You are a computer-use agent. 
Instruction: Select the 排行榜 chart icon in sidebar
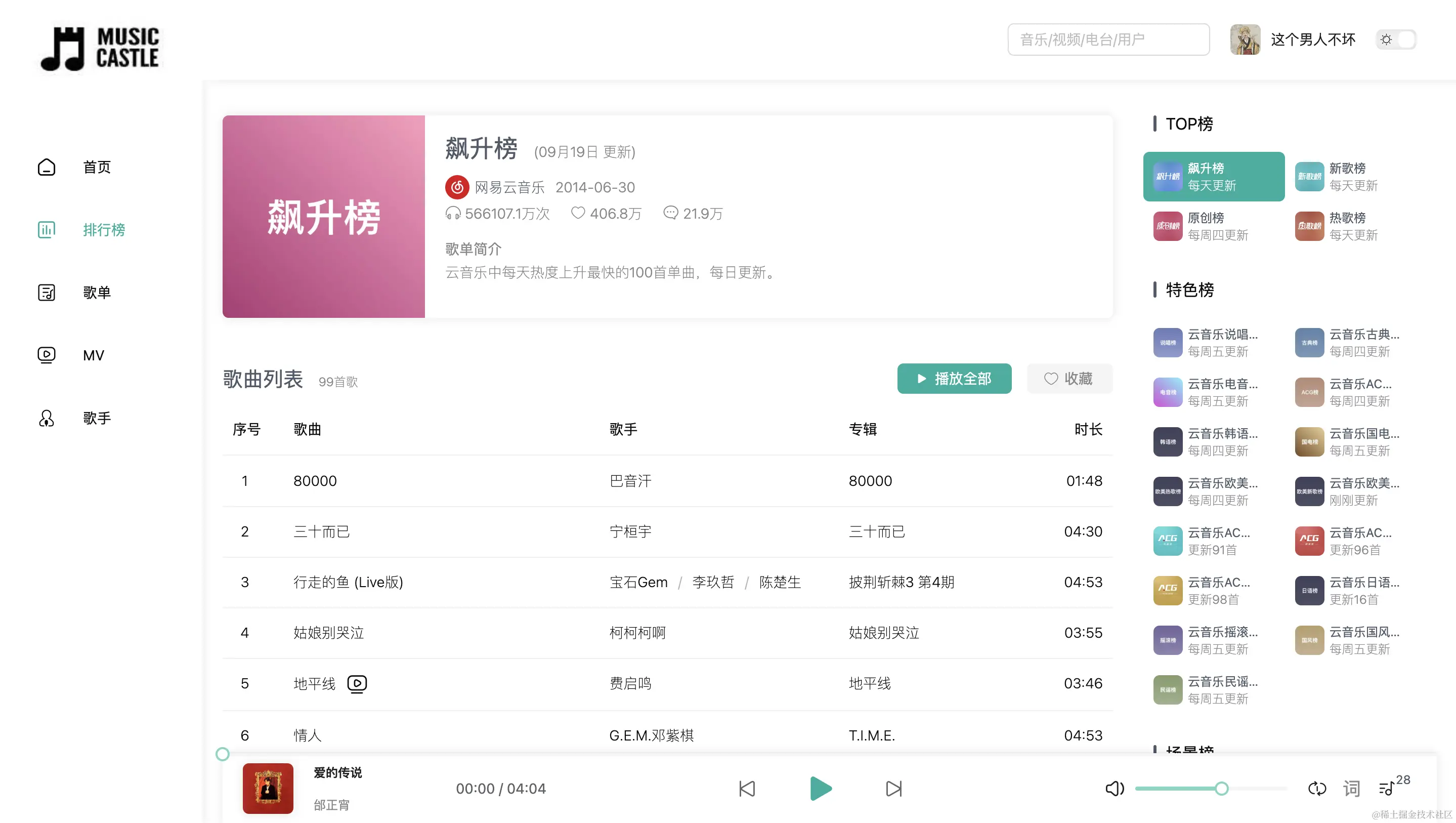pyautogui.click(x=47, y=230)
